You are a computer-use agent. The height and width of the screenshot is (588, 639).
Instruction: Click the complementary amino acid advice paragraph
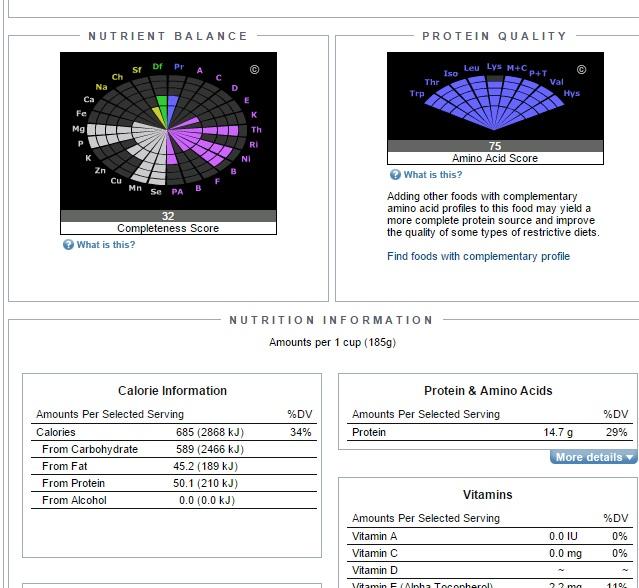493,214
